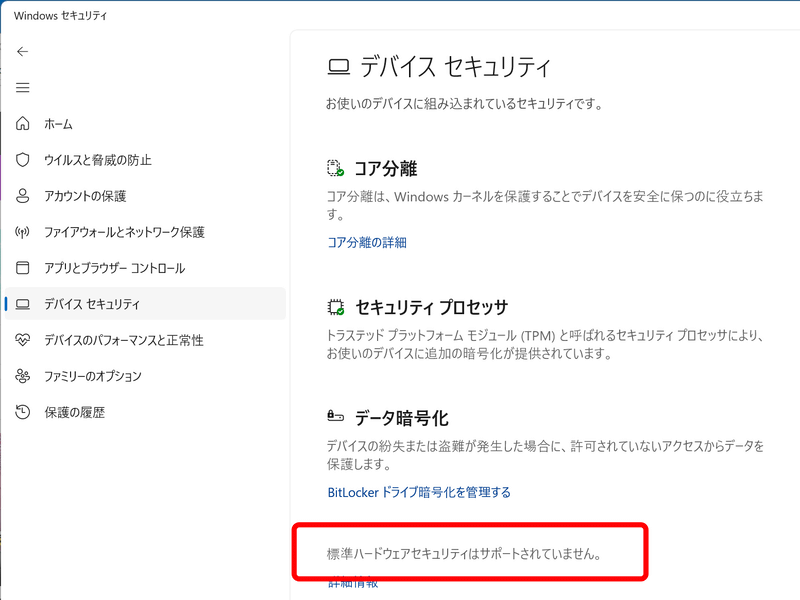Click the shield icon for virus protection
Screen dimensions: 800x600
[22, 160]
